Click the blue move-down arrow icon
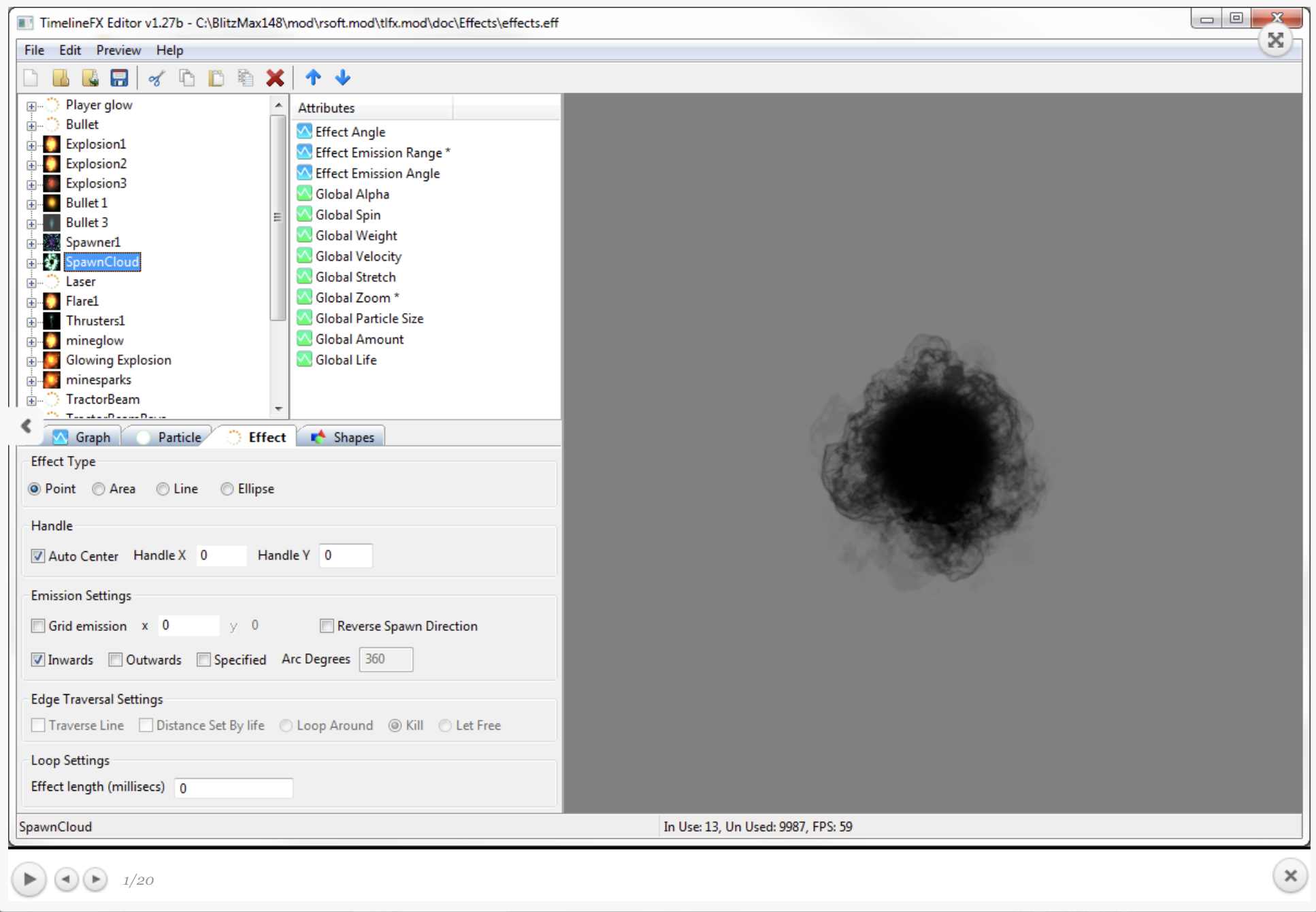This screenshot has width=1316, height=912. [x=343, y=78]
